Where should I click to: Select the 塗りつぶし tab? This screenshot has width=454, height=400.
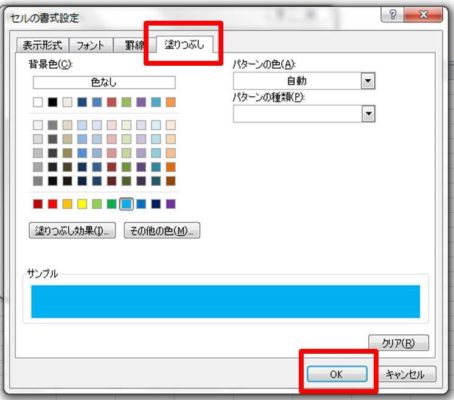(184, 44)
